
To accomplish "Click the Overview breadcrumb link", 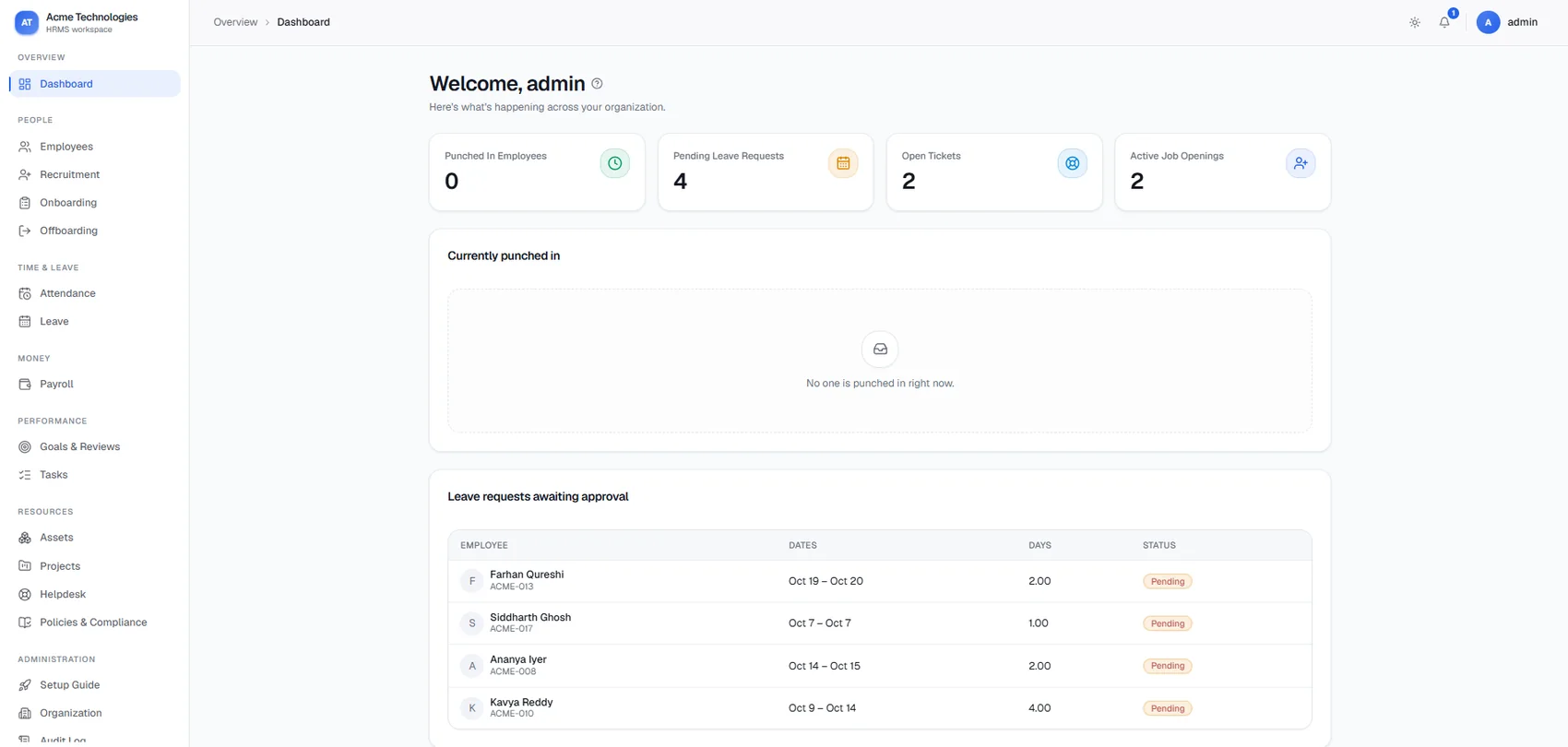I will pos(235,22).
